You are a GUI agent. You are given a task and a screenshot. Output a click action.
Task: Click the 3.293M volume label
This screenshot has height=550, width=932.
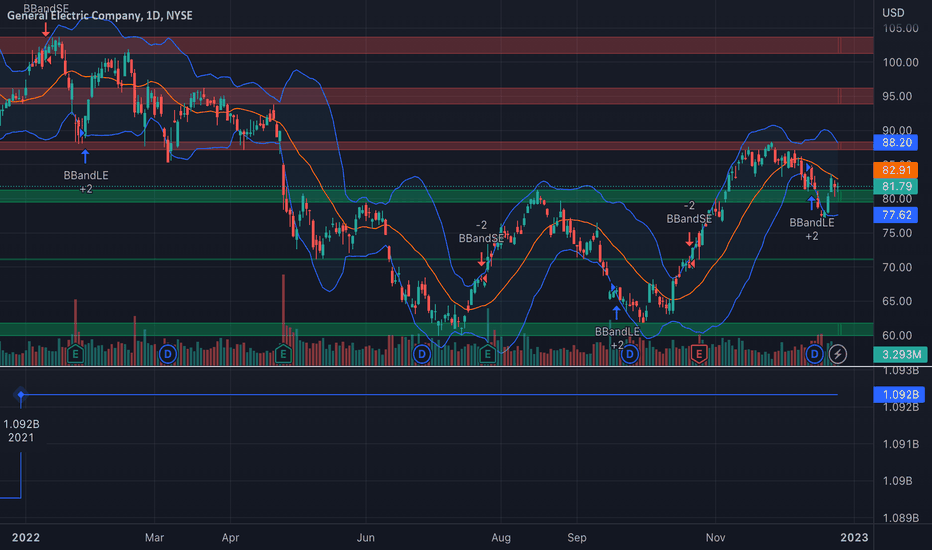click(x=900, y=354)
